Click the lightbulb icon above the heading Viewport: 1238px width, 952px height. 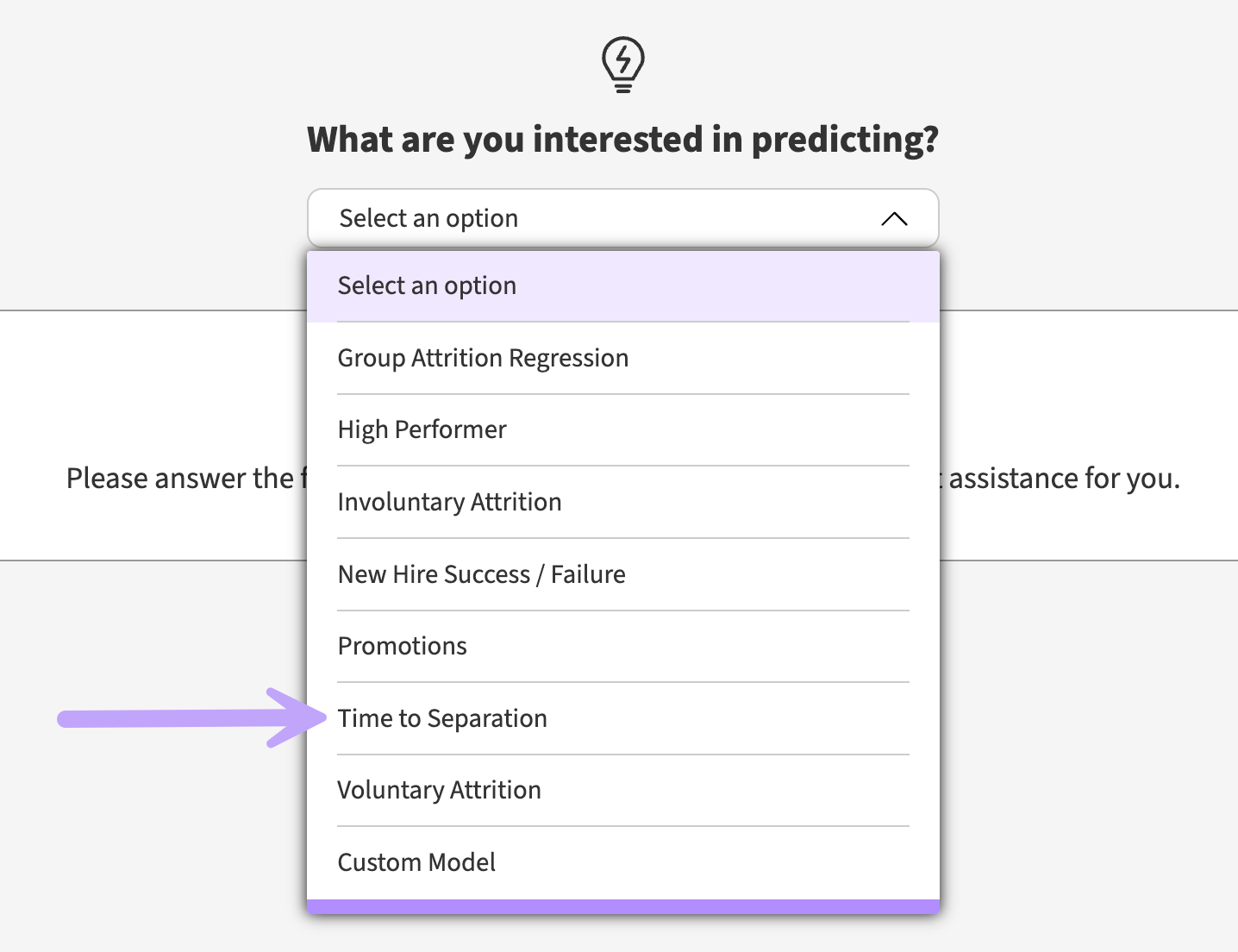click(x=622, y=65)
